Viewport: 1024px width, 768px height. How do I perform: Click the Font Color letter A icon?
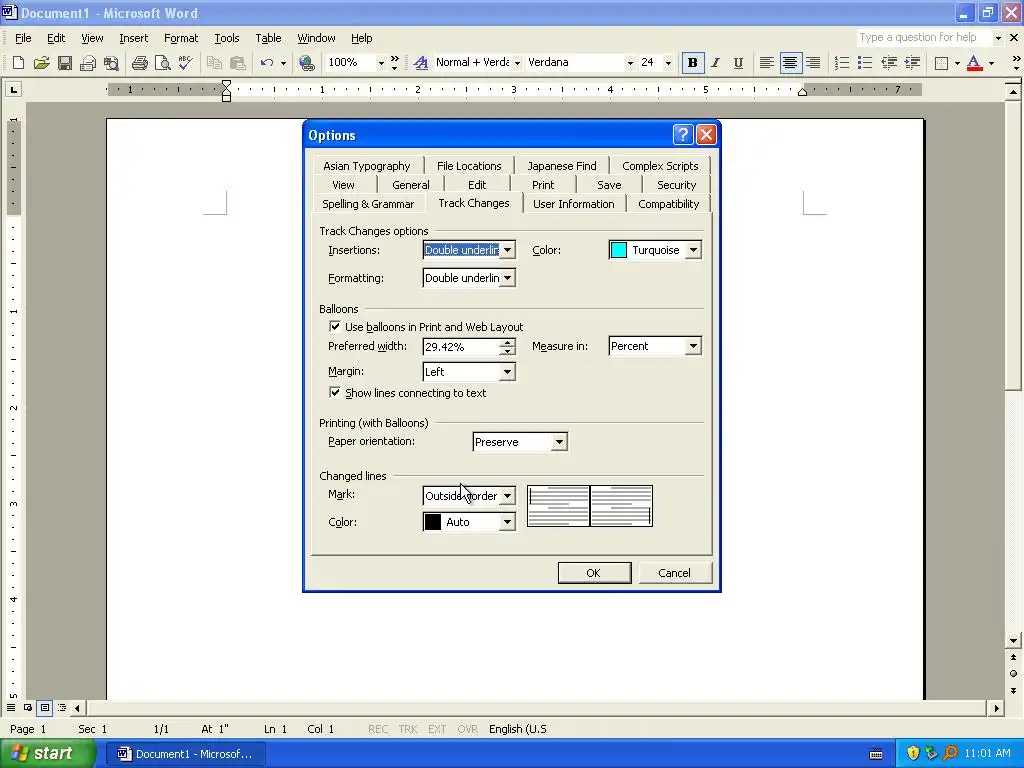[974, 63]
